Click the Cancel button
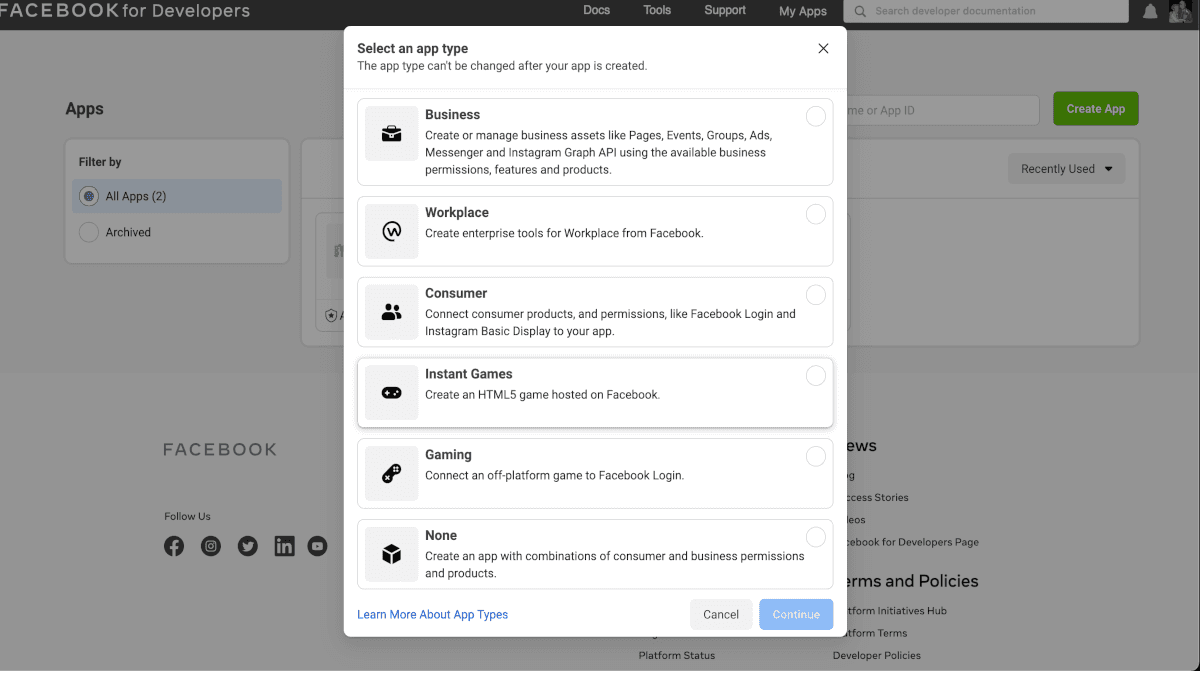Screen dimensions: 1200x675 (x=721, y=614)
